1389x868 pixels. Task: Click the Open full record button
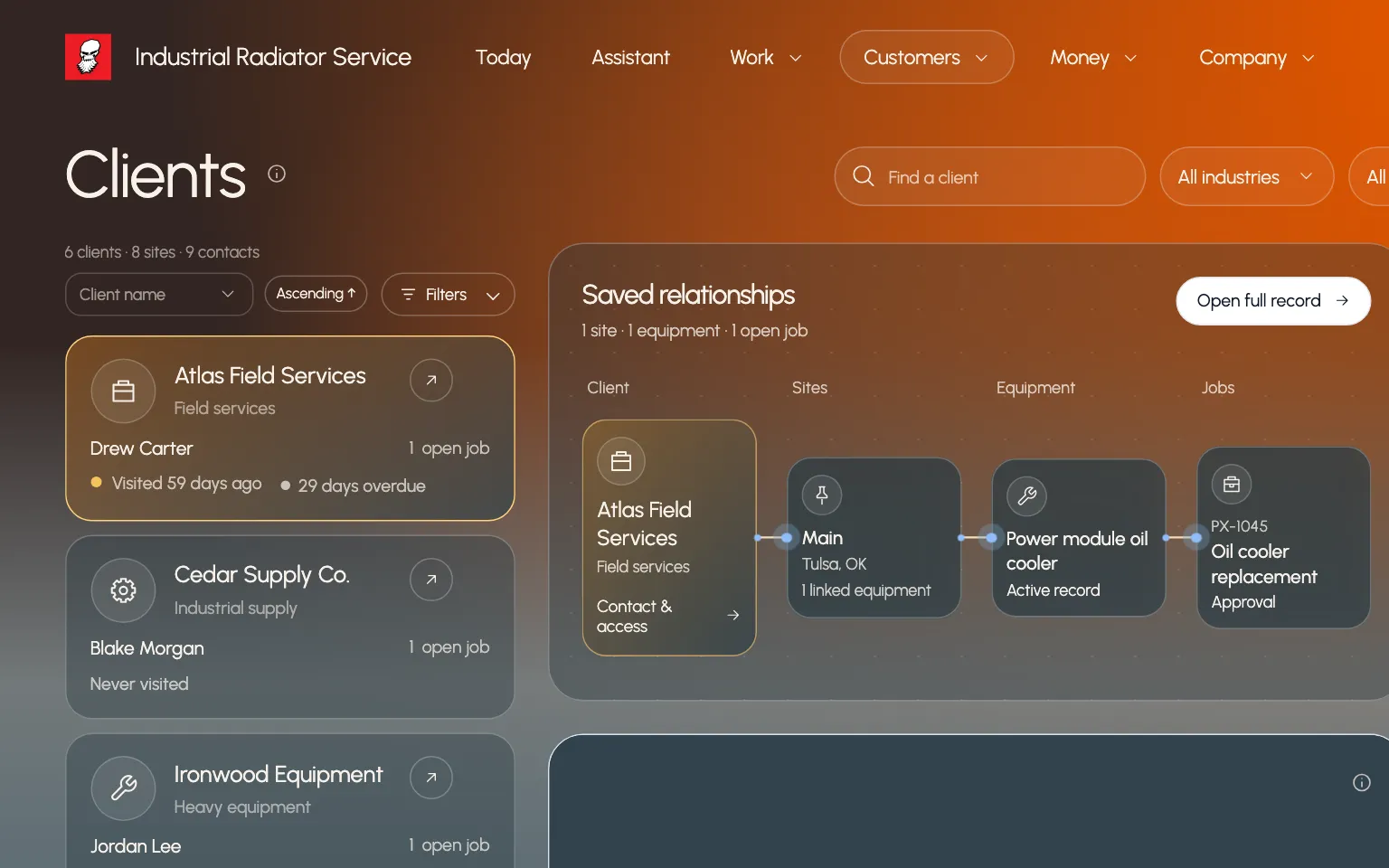coord(1273,300)
